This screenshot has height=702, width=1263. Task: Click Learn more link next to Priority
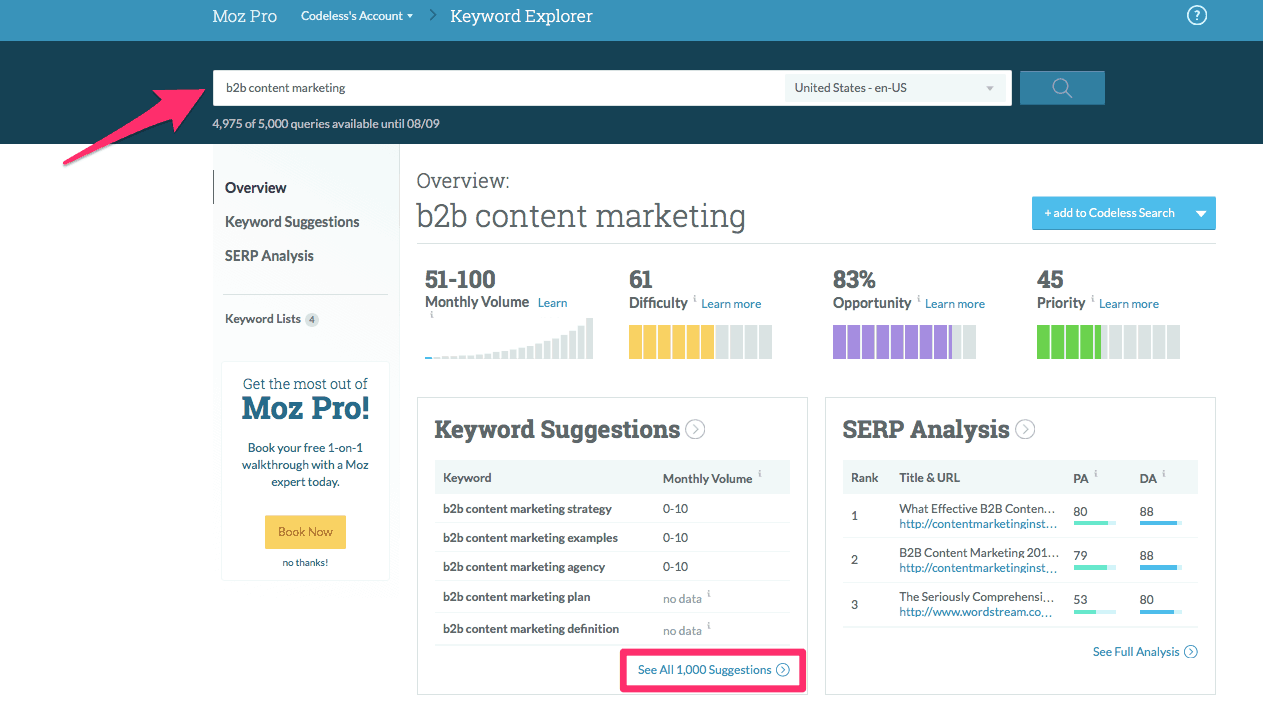coord(1129,304)
